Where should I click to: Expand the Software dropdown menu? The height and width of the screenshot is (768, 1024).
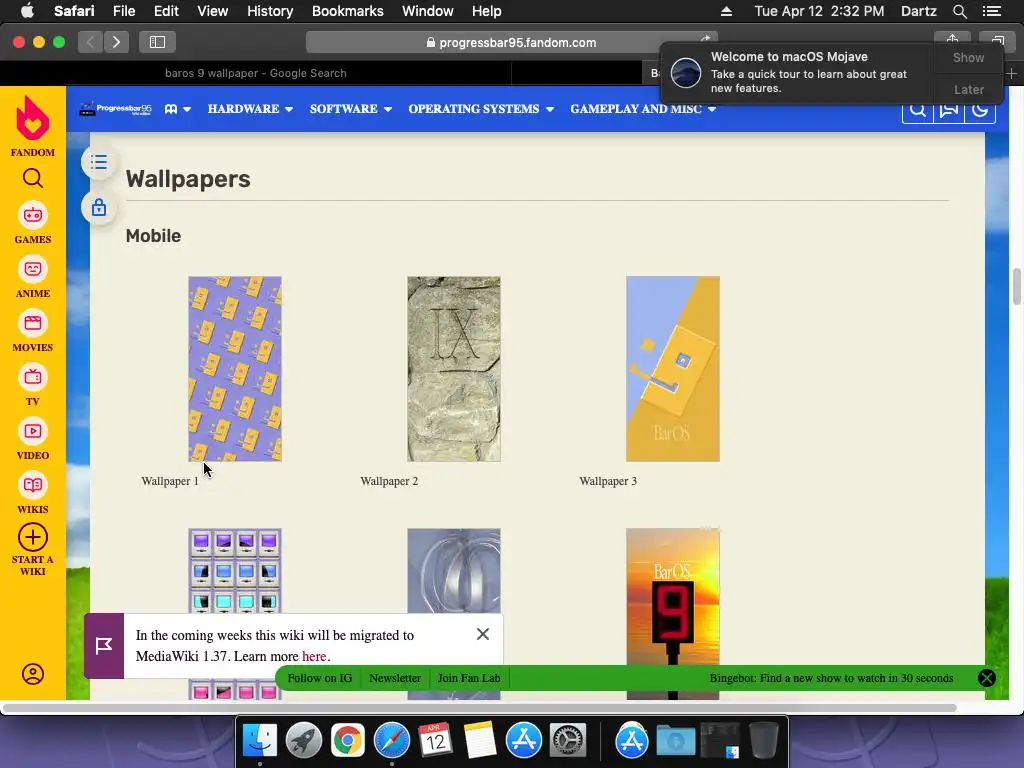[351, 109]
